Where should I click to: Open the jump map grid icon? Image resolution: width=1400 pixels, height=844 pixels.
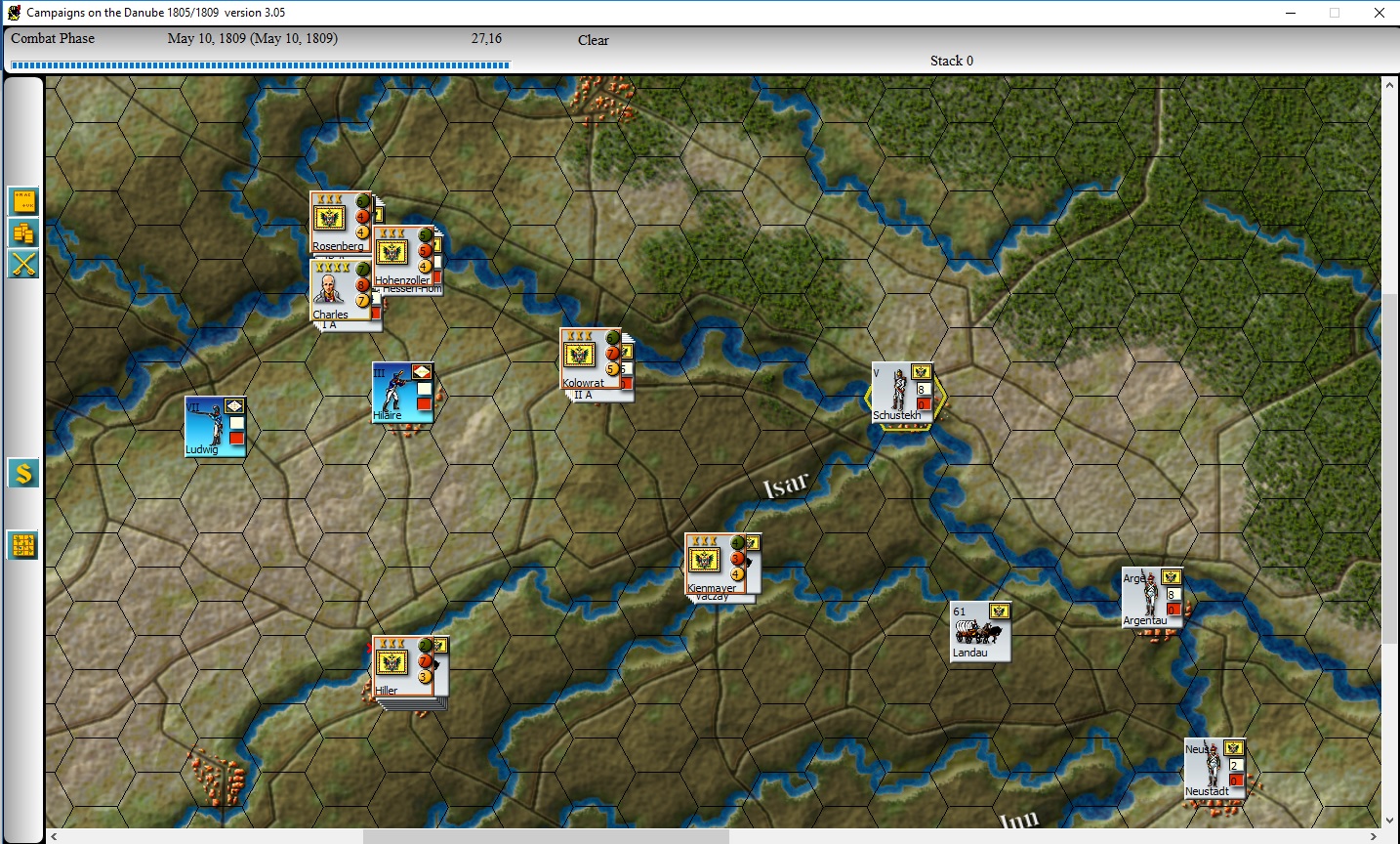coord(23,545)
